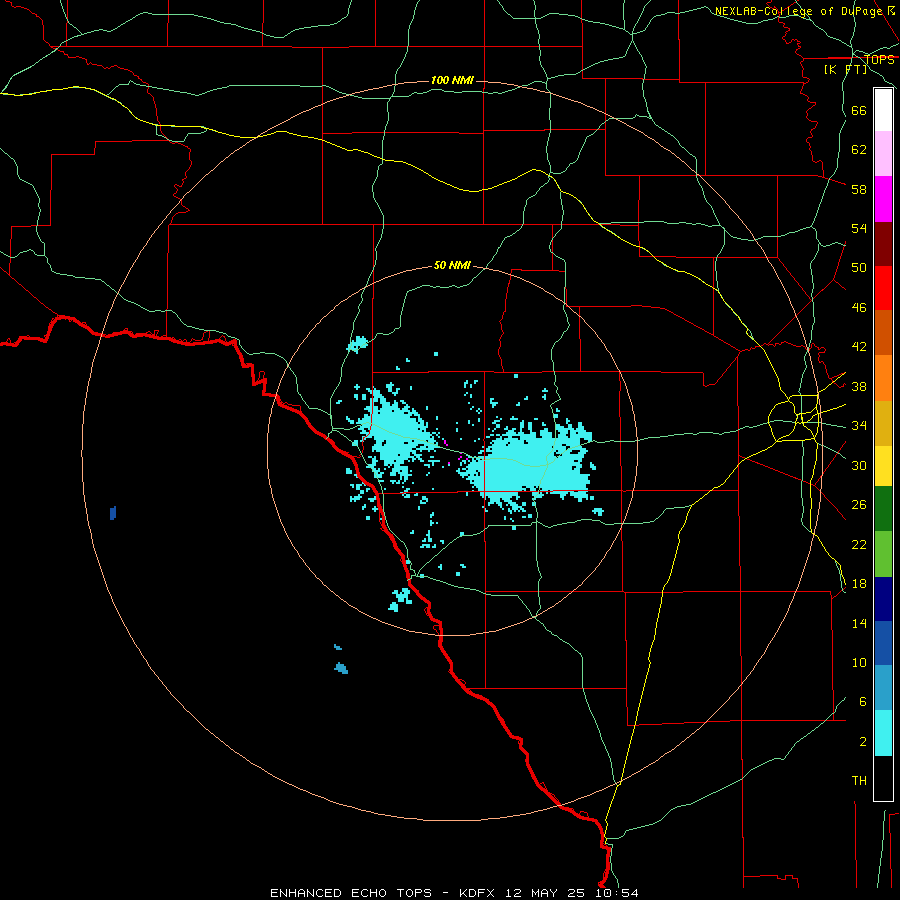Click the "TH" threshold label on the legend
The width and height of the screenshot is (900, 900).
(x=859, y=781)
